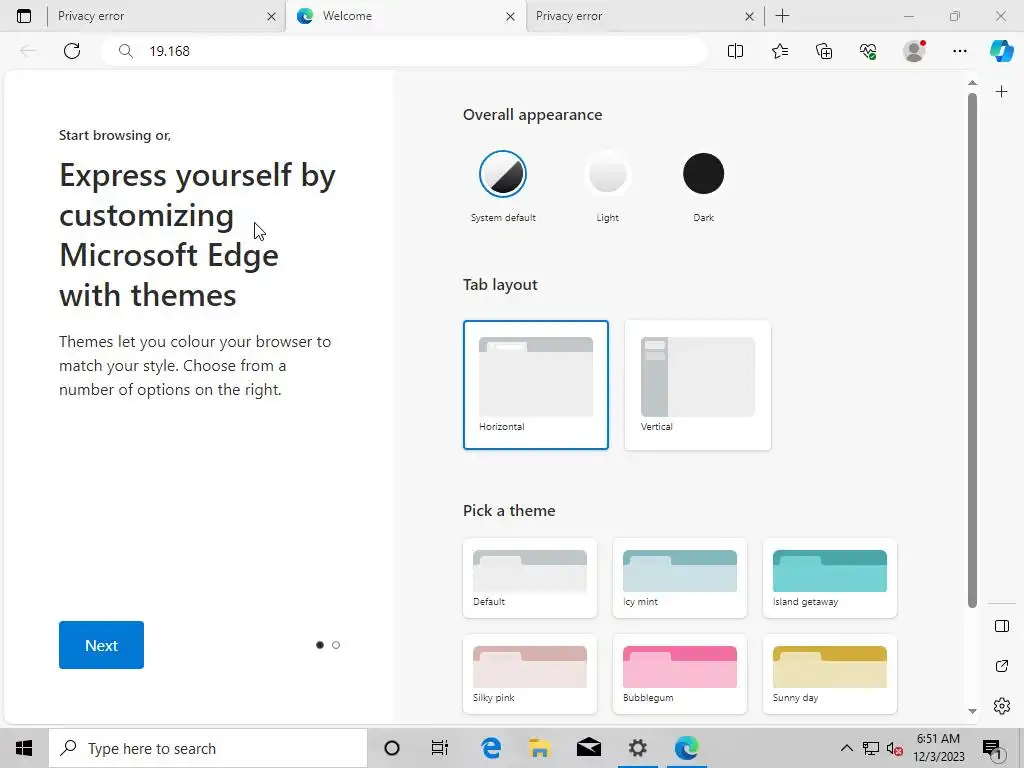Open Collections from the toolbar
The height and width of the screenshot is (768, 1024).
824,51
